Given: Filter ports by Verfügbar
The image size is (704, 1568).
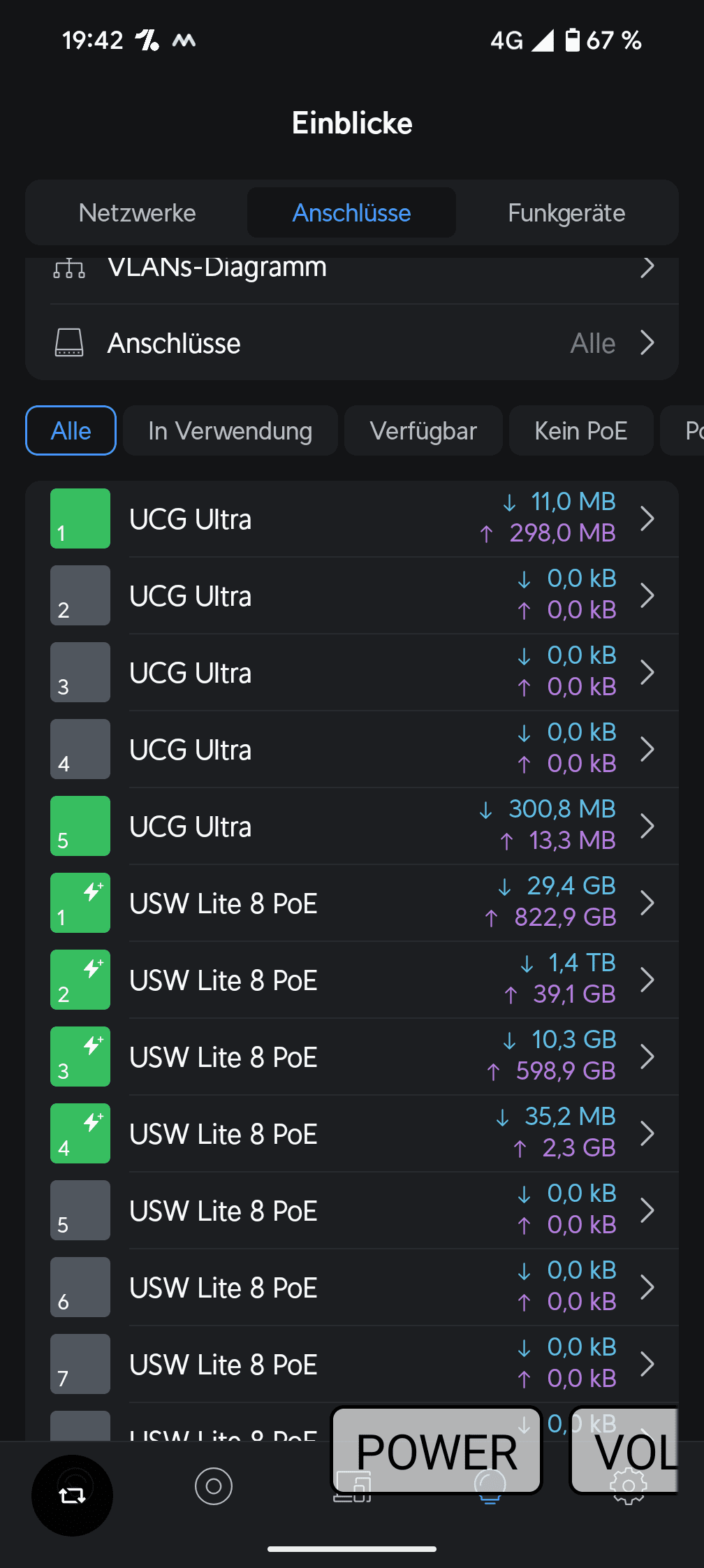Looking at the screenshot, I should (x=423, y=430).
